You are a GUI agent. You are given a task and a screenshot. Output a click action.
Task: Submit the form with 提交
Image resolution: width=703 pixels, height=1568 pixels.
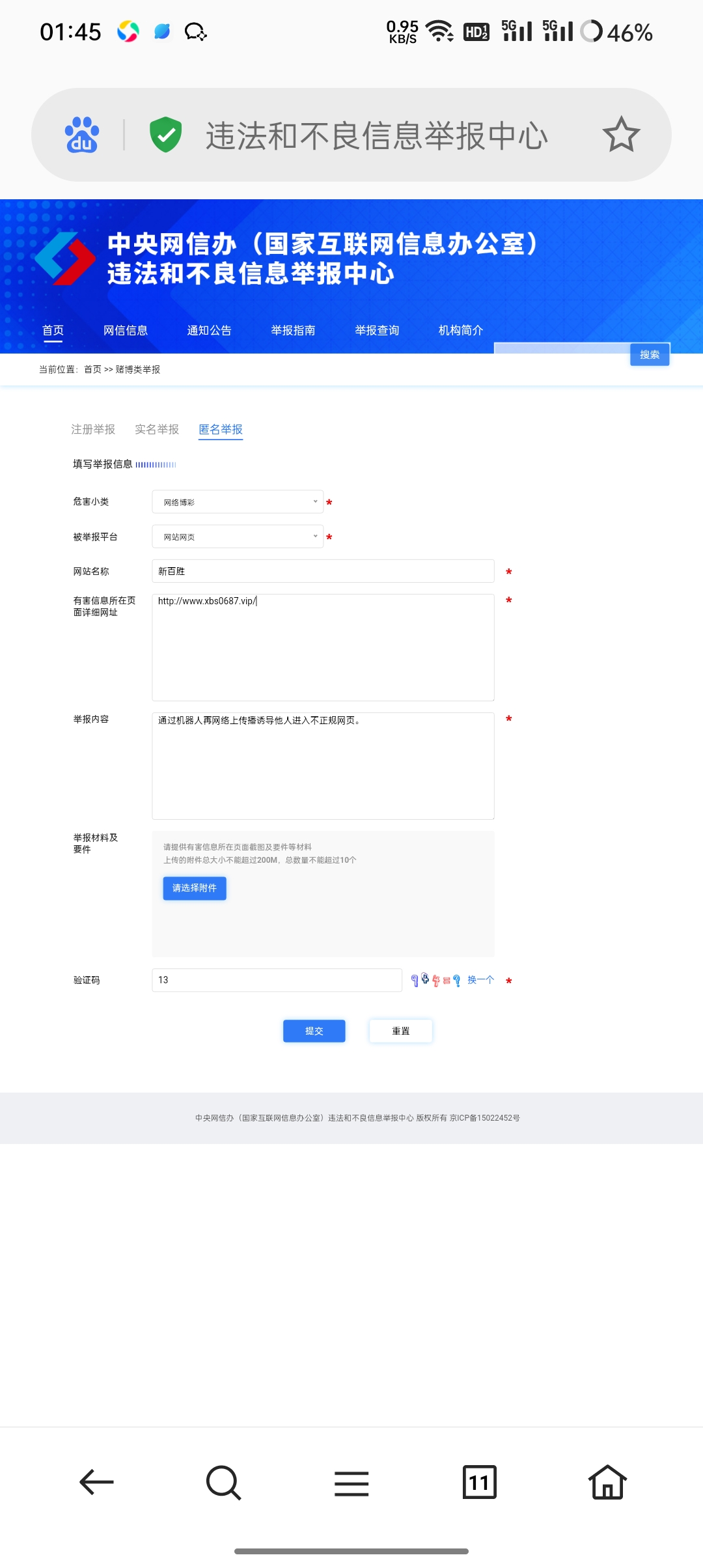coord(314,1031)
